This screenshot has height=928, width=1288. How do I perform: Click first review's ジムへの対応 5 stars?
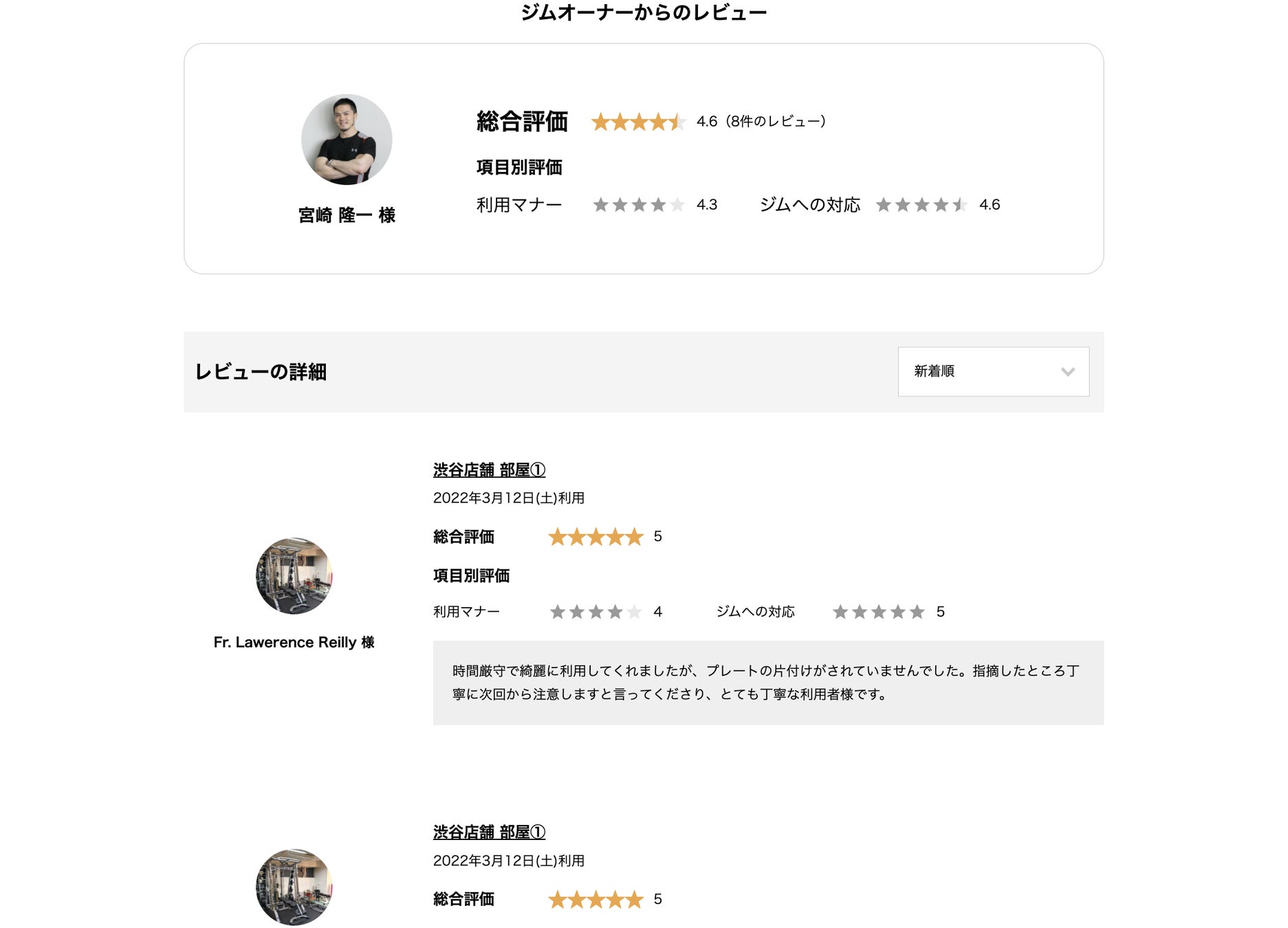tap(878, 612)
